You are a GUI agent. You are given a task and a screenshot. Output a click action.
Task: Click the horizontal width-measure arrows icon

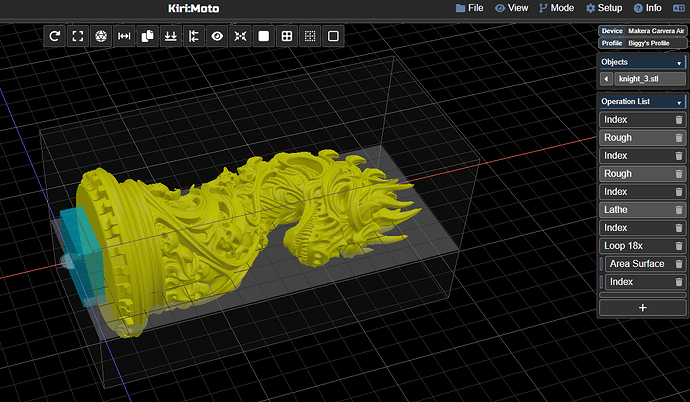point(124,36)
